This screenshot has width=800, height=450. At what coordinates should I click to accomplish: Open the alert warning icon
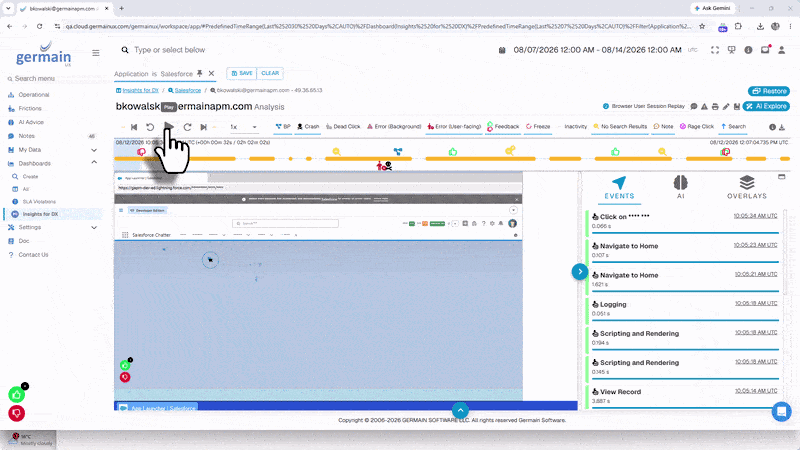click(704, 107)
